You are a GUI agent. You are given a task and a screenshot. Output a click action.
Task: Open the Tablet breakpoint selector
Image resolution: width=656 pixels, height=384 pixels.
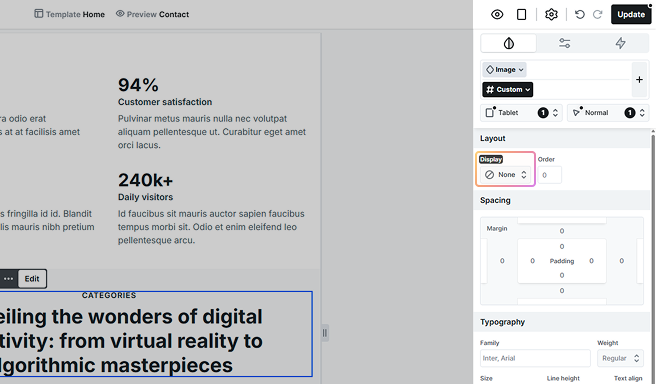[x=521, y=113]
